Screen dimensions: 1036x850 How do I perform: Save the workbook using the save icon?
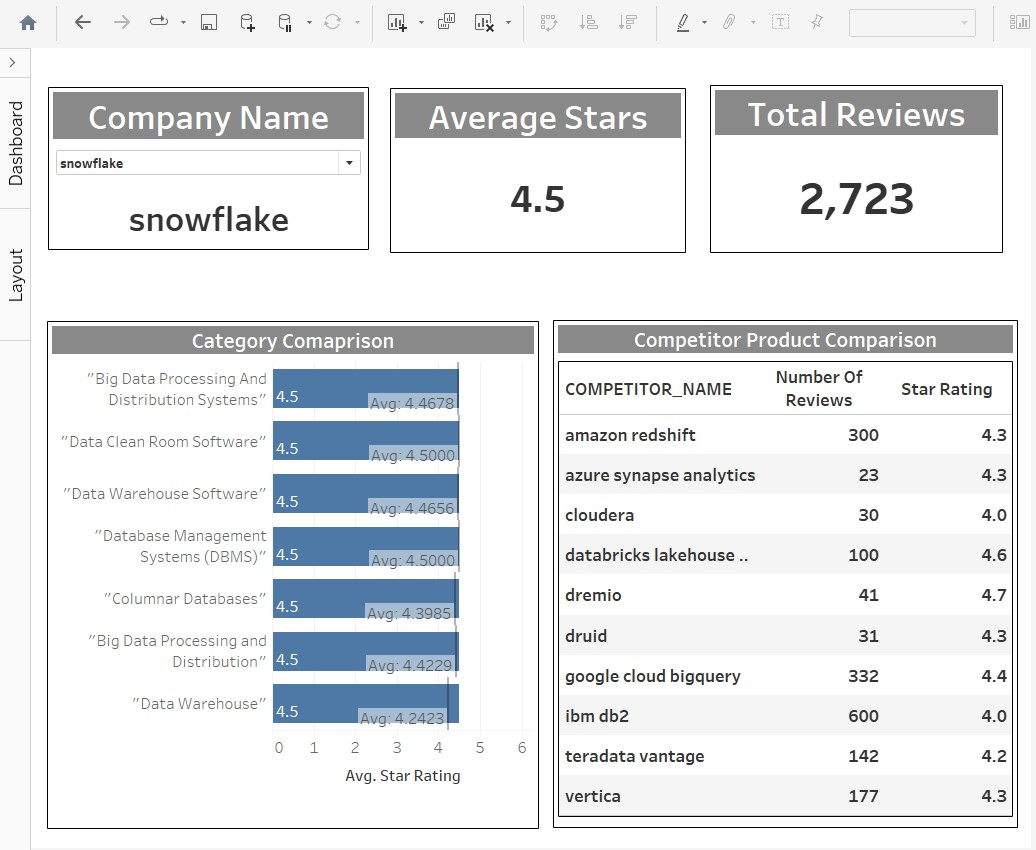click(x=207, y=22)
